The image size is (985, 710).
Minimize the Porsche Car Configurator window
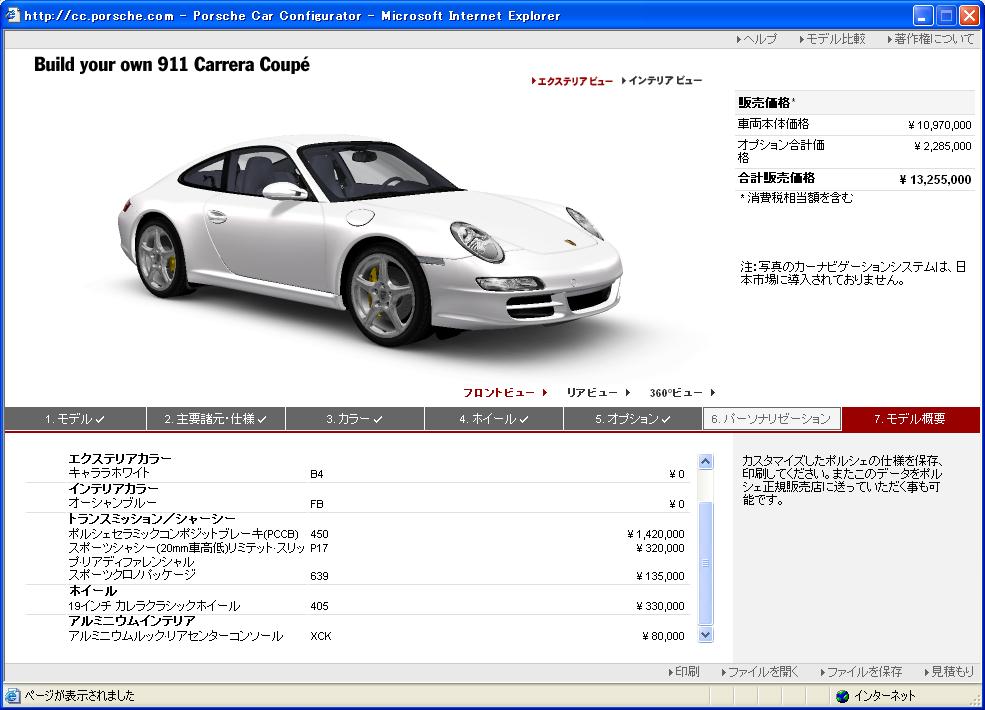point(923,15)
